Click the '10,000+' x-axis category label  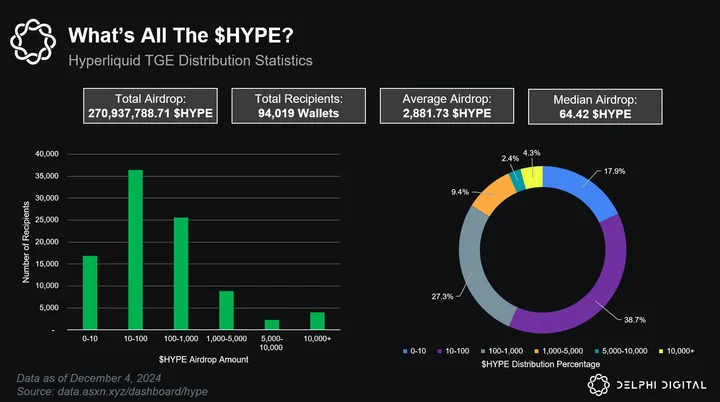[317, 339]
